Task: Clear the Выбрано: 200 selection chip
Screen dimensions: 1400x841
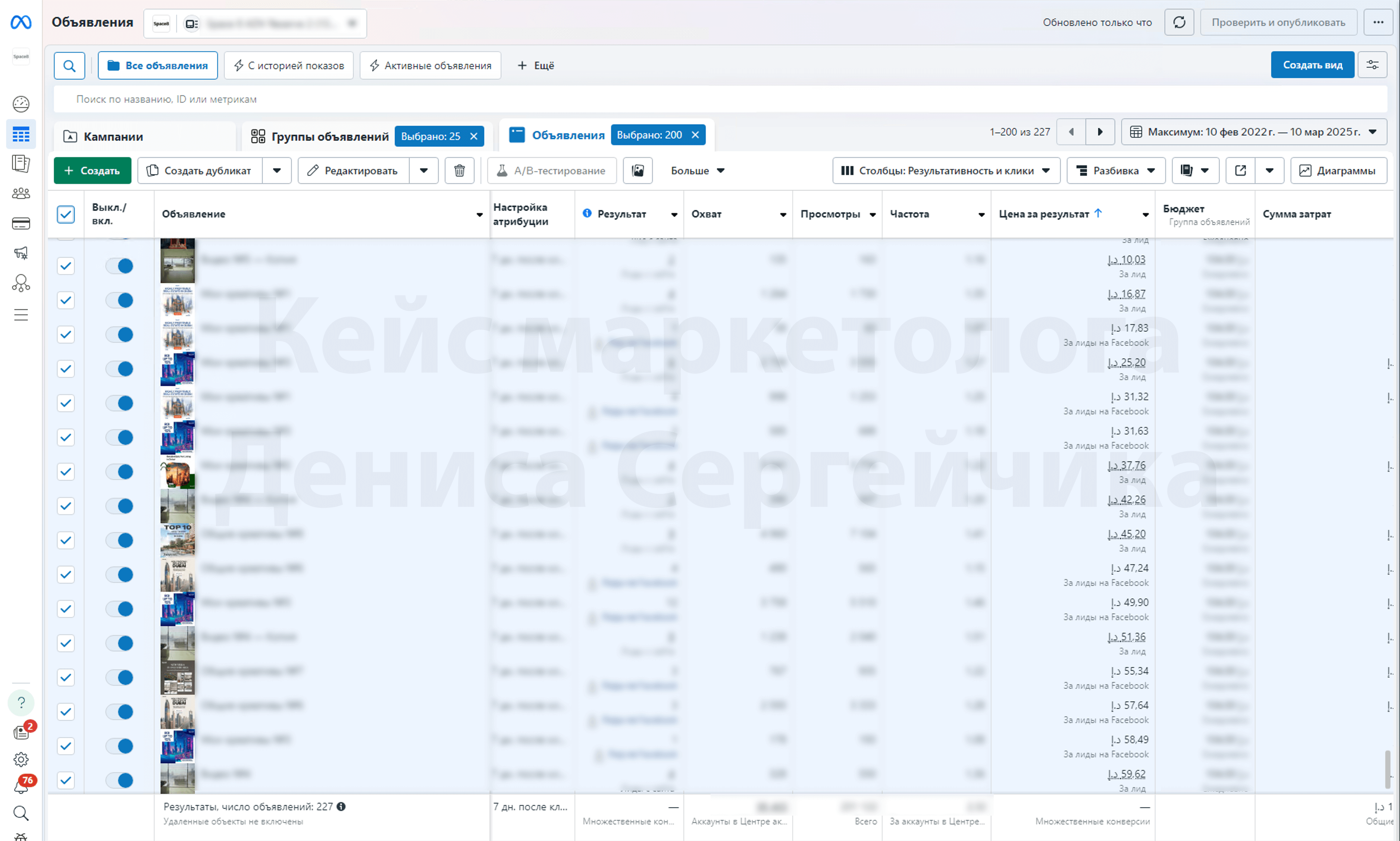Action: tap(695, 135)
